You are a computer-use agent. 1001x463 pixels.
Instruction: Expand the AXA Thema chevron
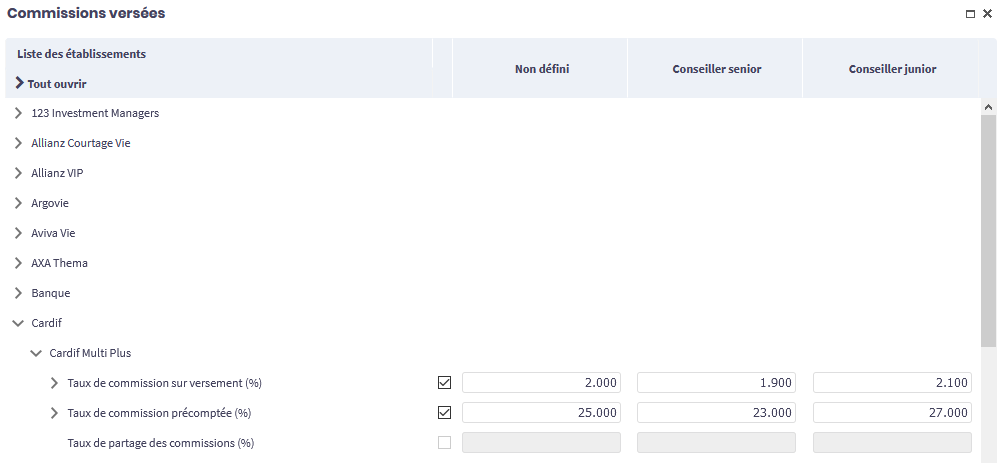tap(18, 263)
